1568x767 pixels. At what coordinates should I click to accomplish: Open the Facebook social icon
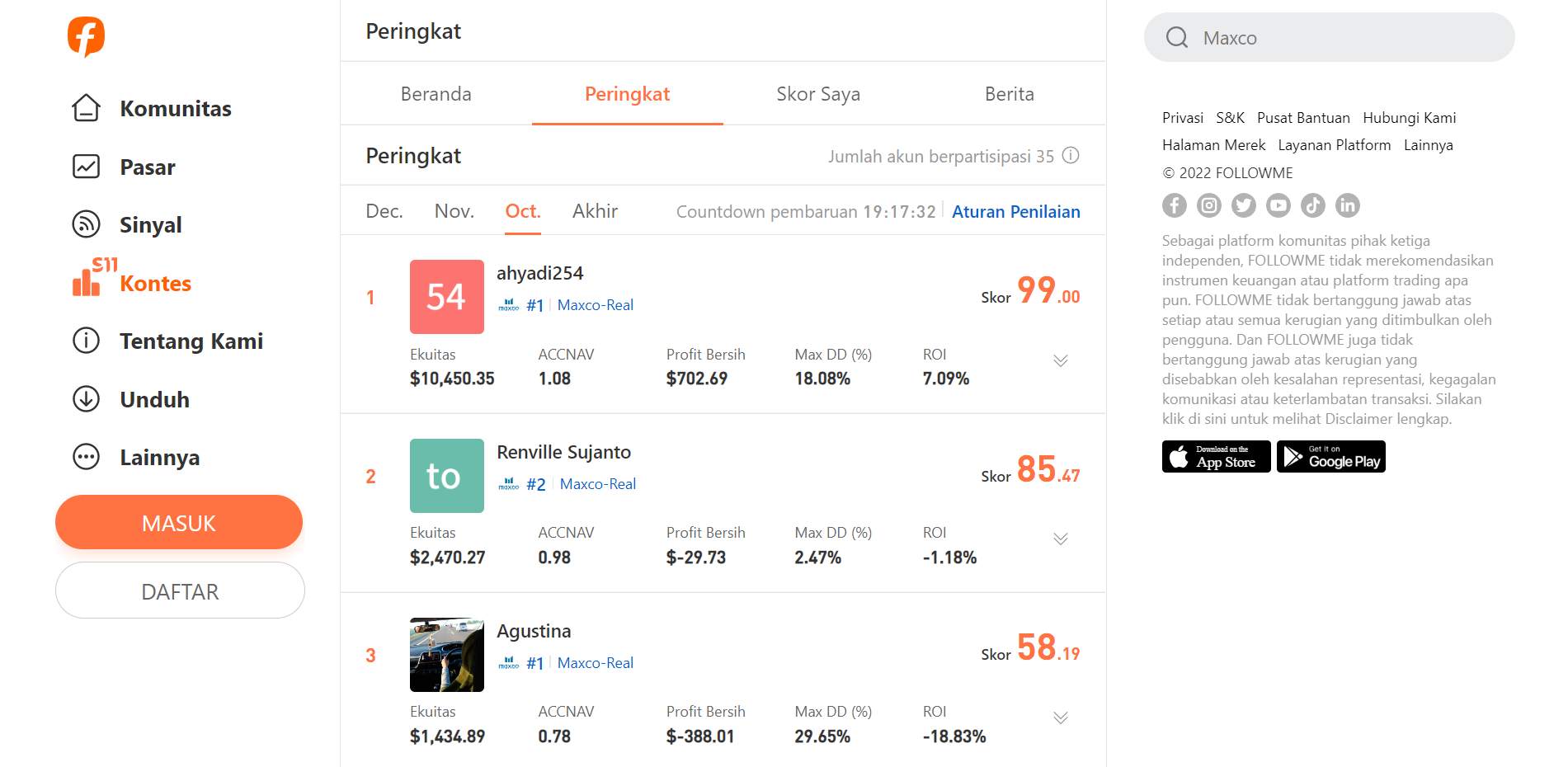1175,205
